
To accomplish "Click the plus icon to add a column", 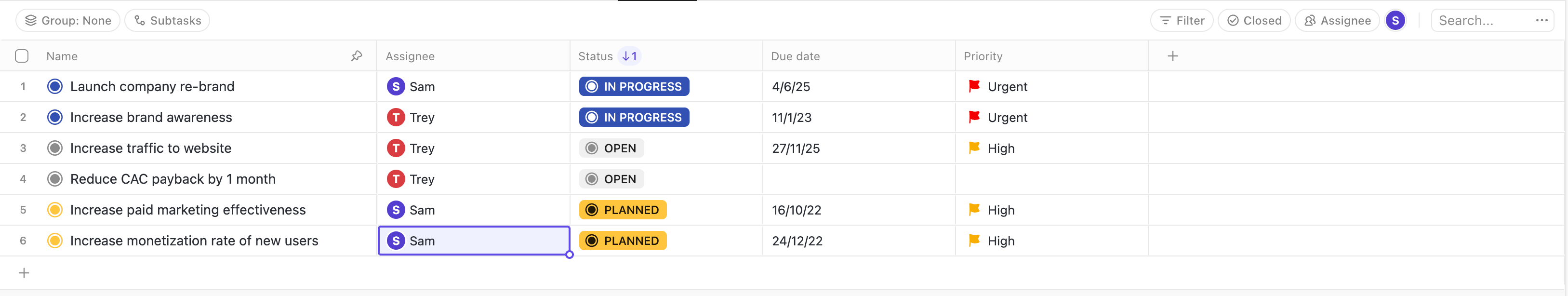I will point(1172,56).
